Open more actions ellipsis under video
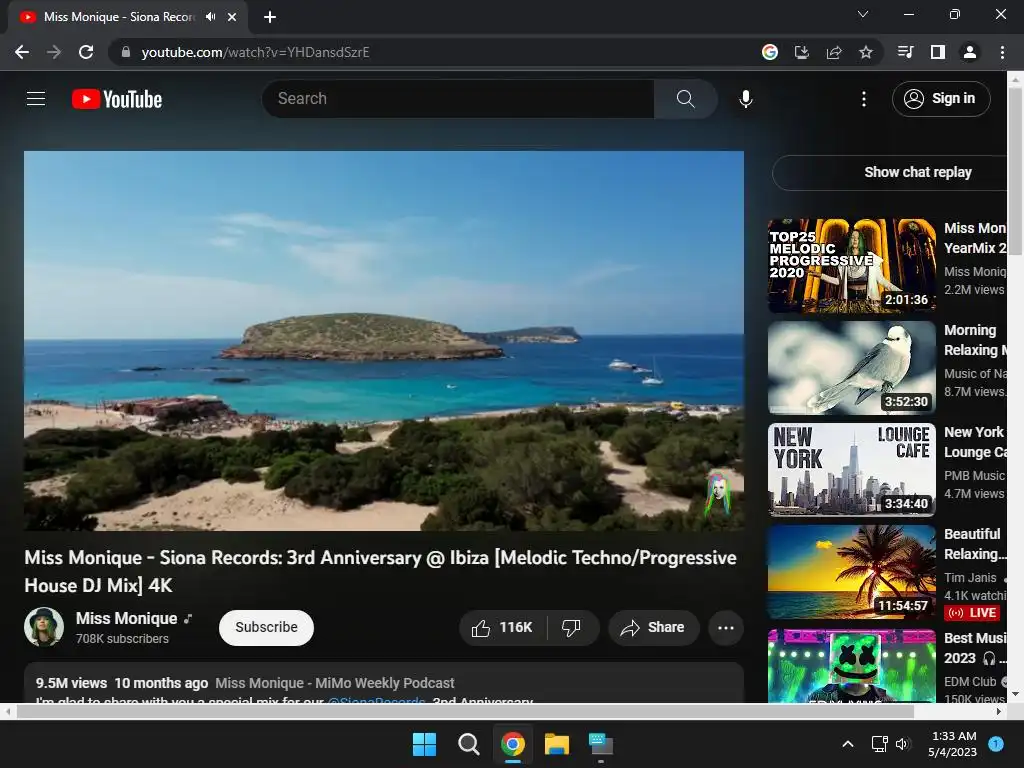The image size is (1024, 768). click(x=726, y=628)
